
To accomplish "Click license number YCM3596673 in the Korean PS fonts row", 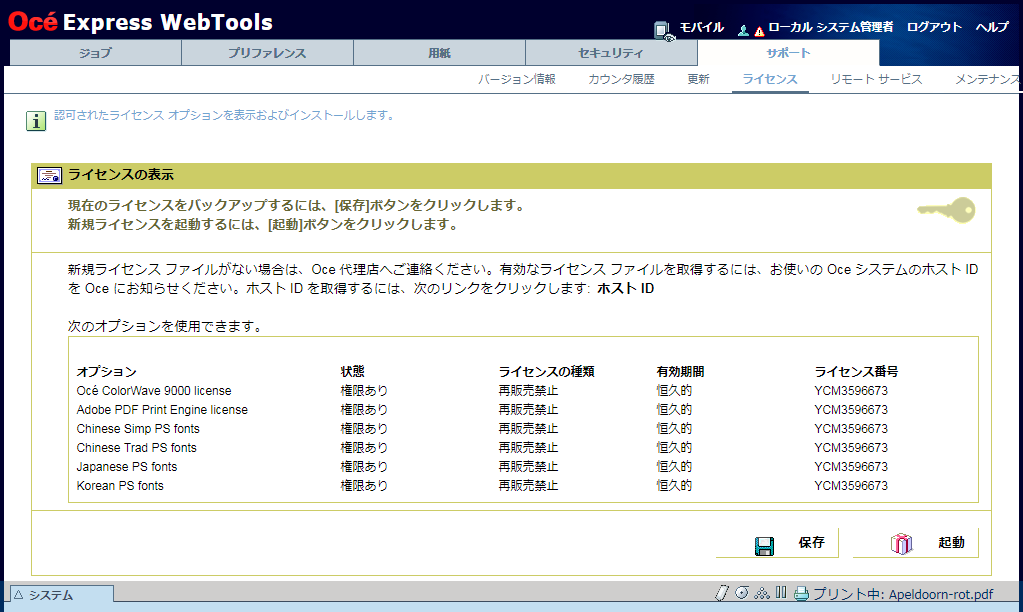I will tap(851, 485).
